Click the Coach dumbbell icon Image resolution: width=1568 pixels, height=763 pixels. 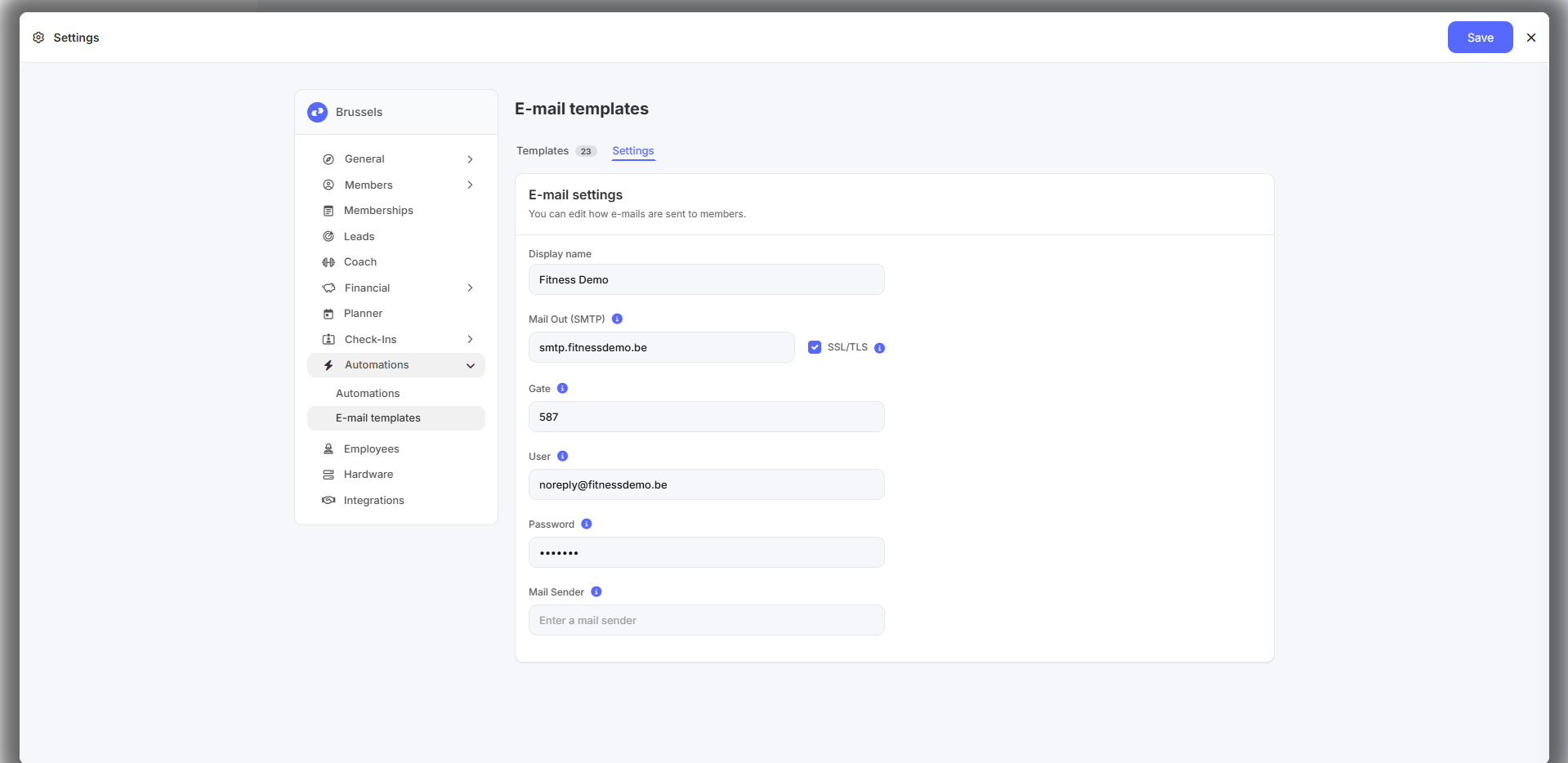point(328,262)
